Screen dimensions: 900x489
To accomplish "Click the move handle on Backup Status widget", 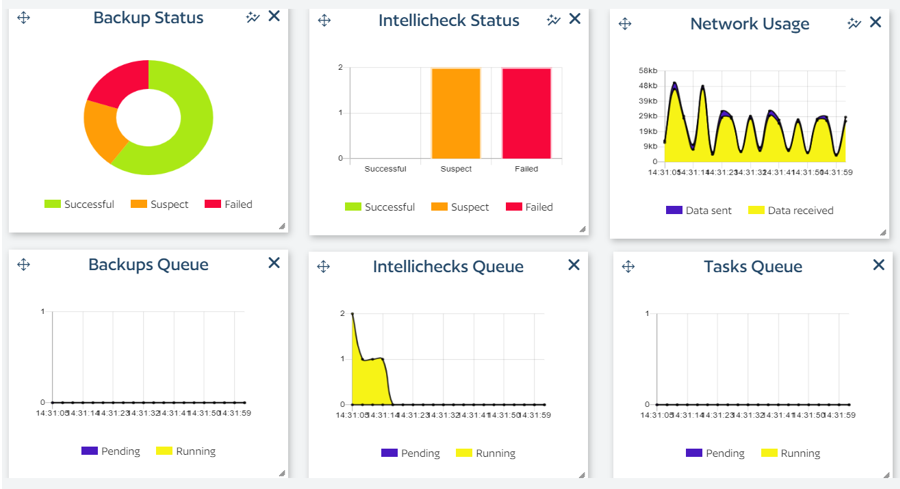I will [24, 18].
